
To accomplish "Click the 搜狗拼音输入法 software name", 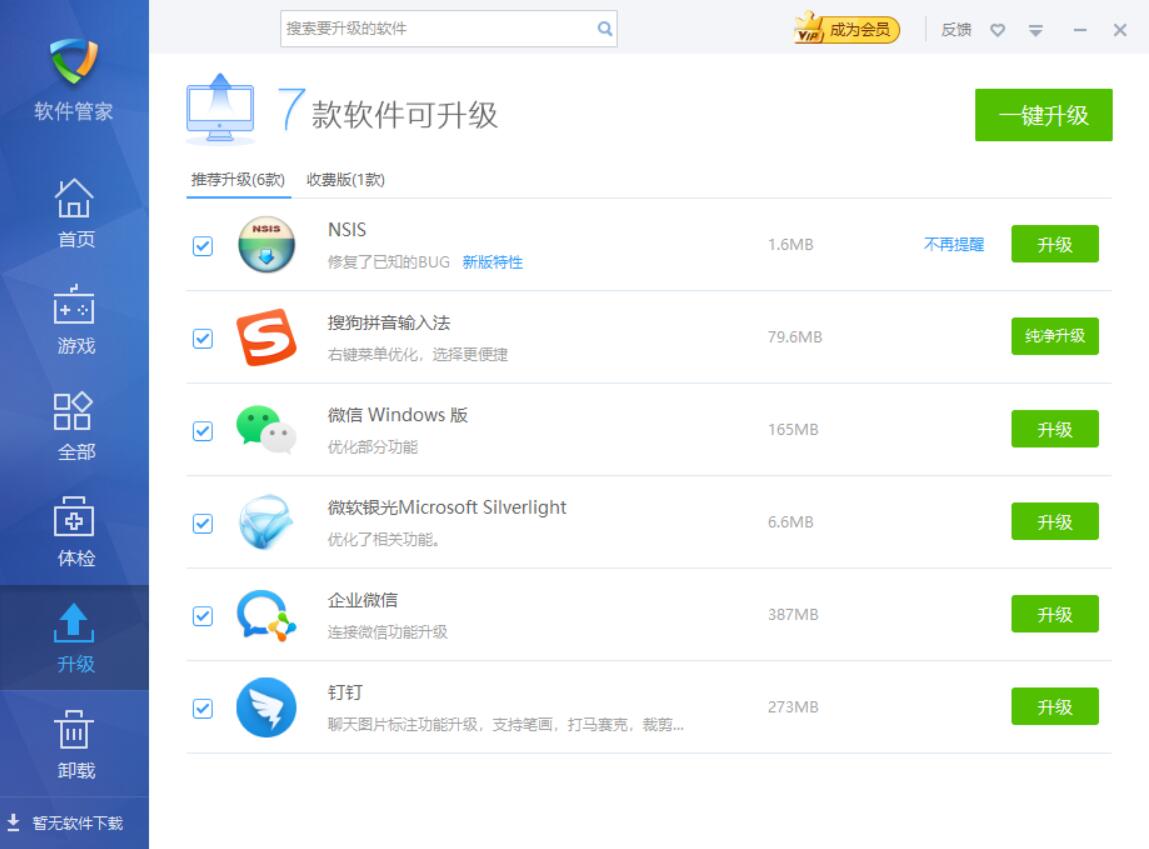I will click(389, 323).
